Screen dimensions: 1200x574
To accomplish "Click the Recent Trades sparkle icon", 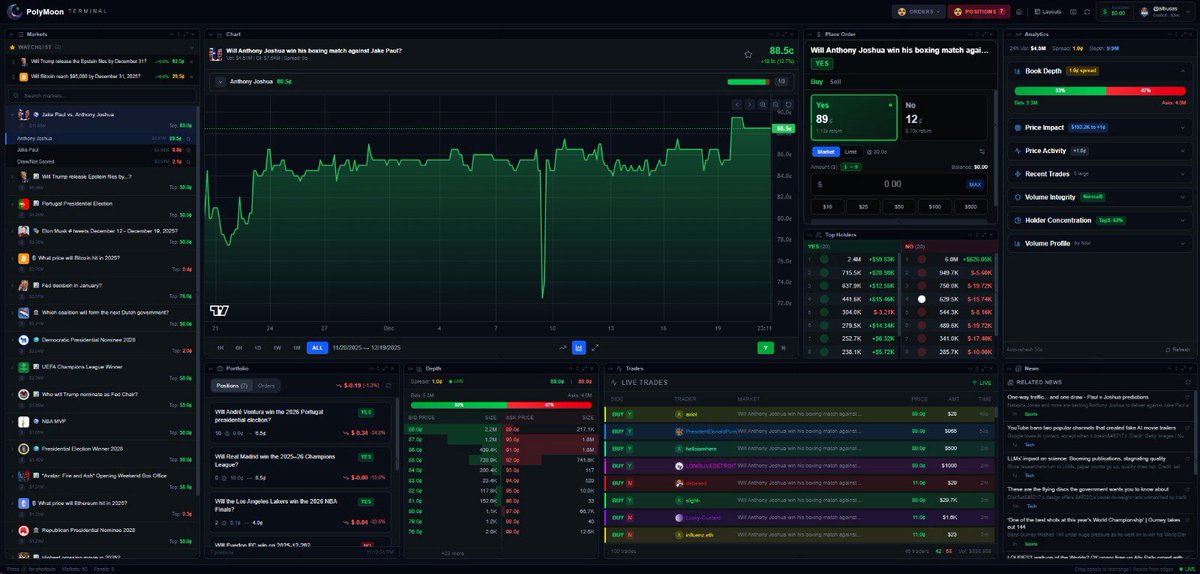I will coord(1017,174).
